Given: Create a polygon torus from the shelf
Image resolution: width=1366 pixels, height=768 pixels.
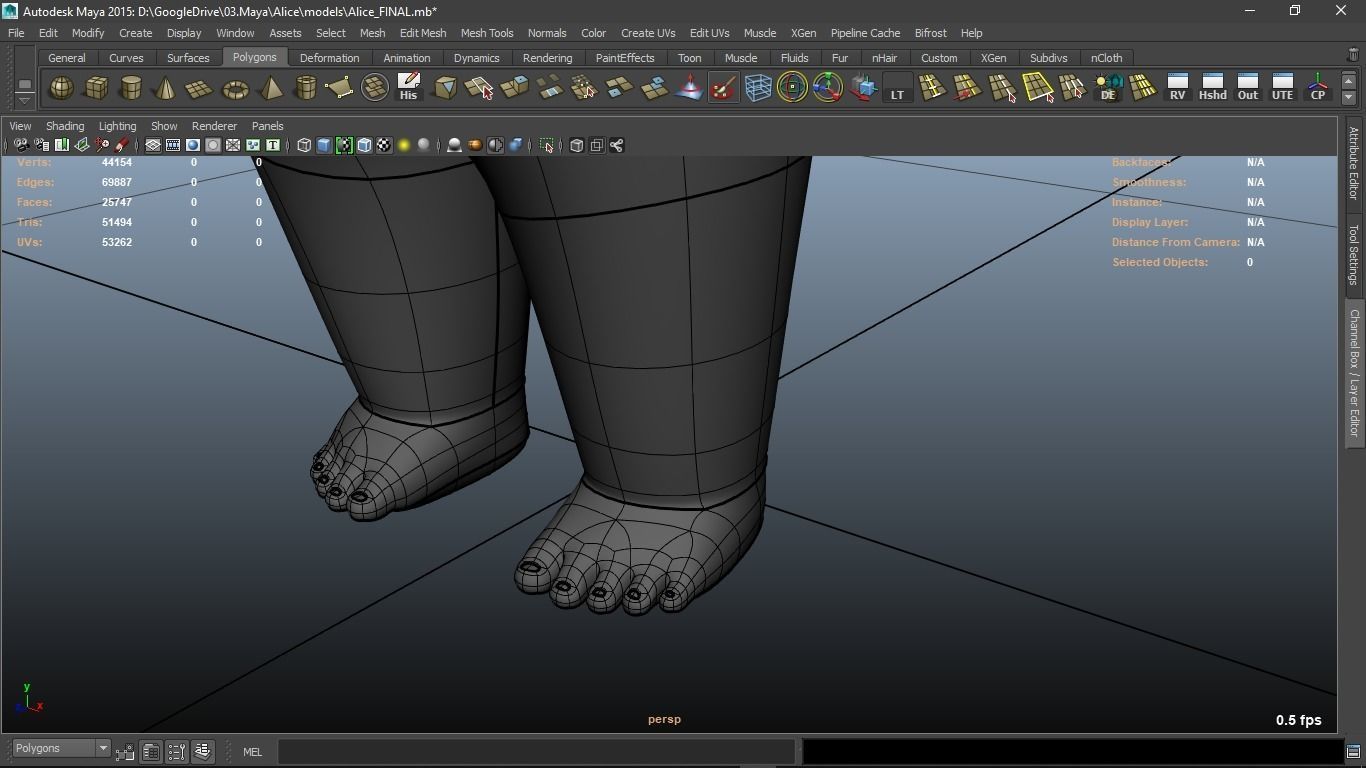Looking at the screenshot, I should [x=235, y=88].
